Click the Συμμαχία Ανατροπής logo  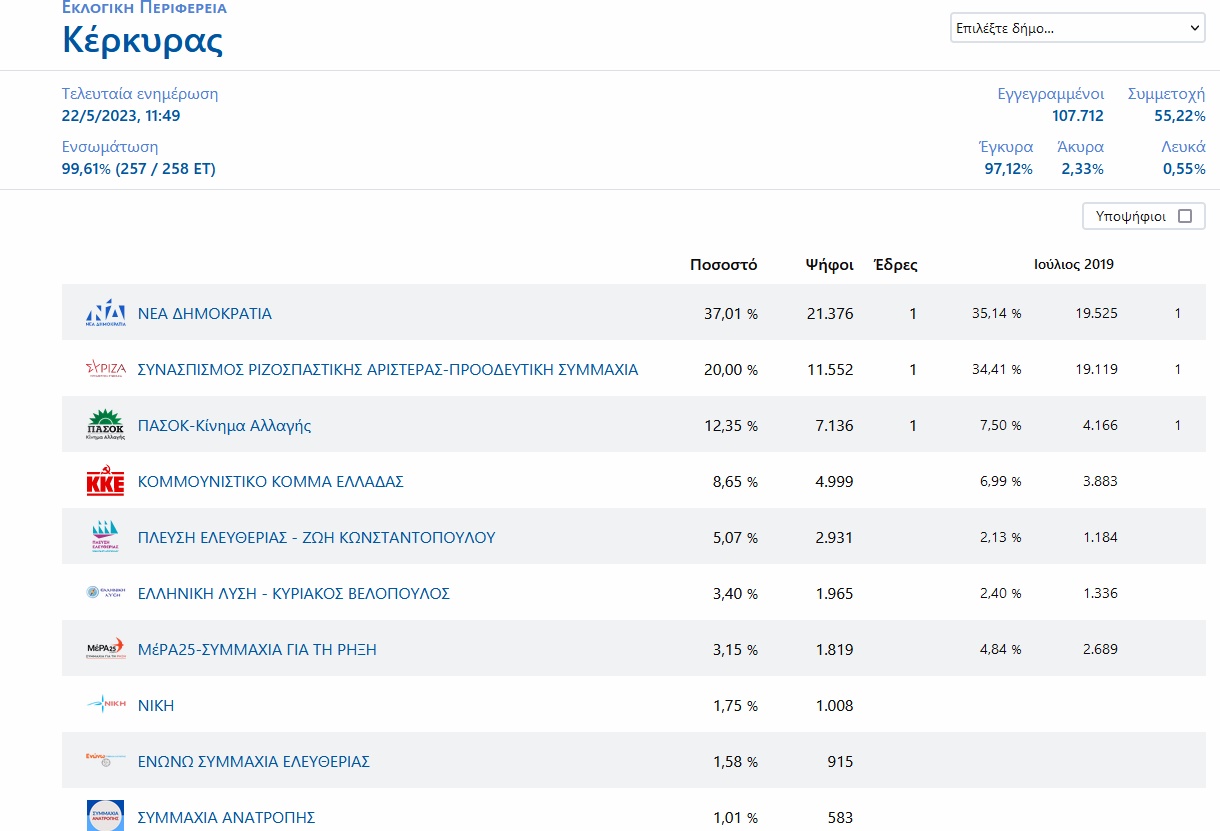coord(105,816)
